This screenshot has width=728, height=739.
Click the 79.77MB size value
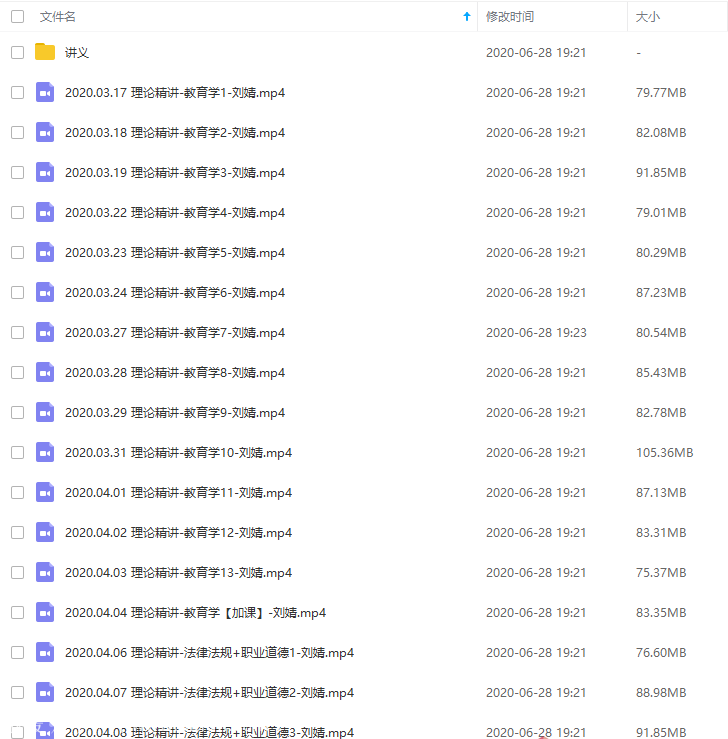(661, 92)
